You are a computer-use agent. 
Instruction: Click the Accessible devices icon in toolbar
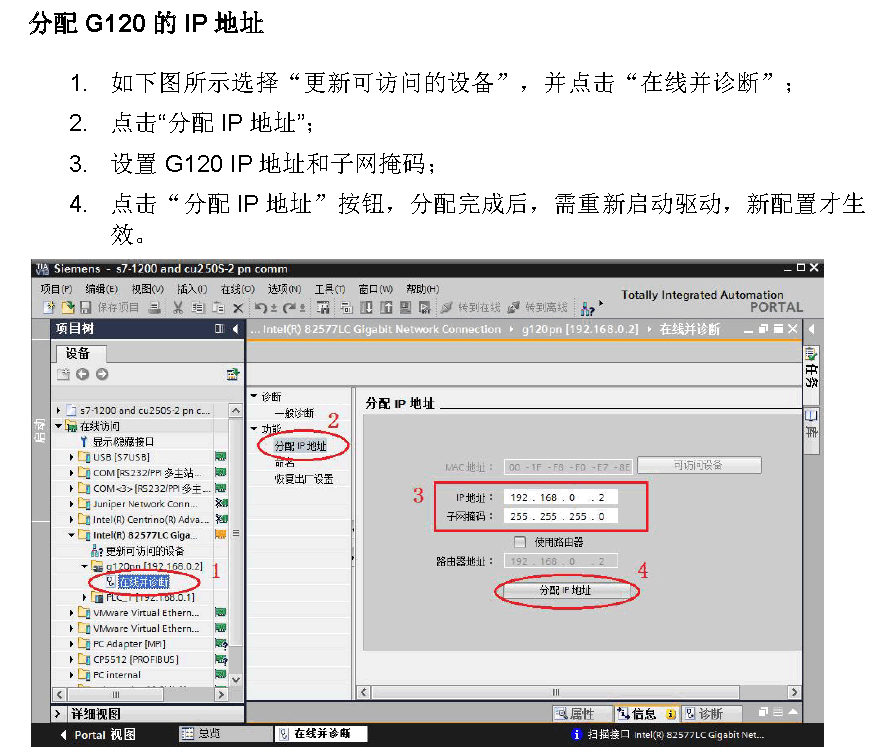point(587,308)
